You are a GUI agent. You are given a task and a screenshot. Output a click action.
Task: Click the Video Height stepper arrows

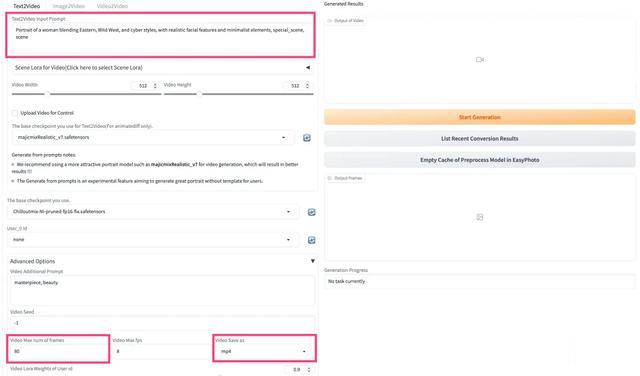[x=307, y=86]
